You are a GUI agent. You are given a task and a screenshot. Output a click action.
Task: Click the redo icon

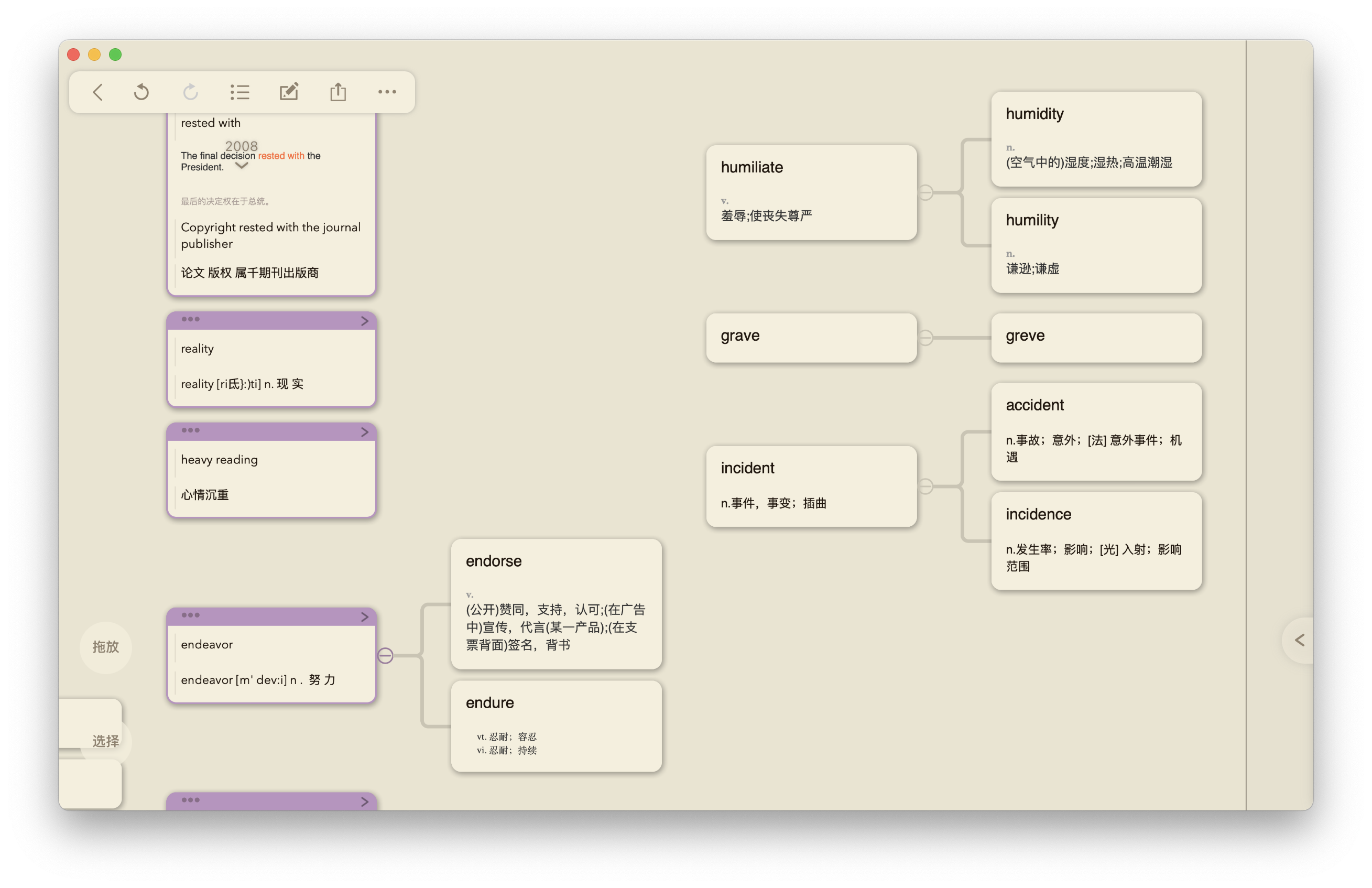pyautogui.click(x=190, y=92)
